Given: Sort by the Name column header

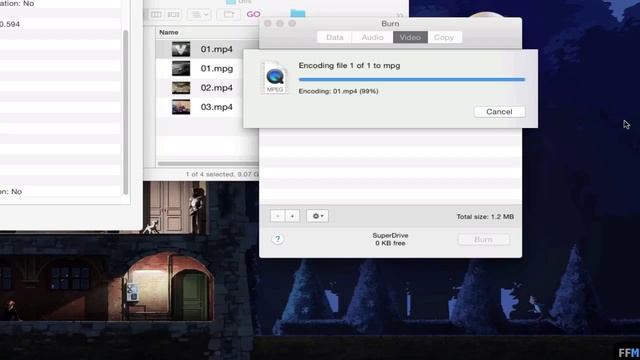Looking at the screenshot, I should [169, 32].
